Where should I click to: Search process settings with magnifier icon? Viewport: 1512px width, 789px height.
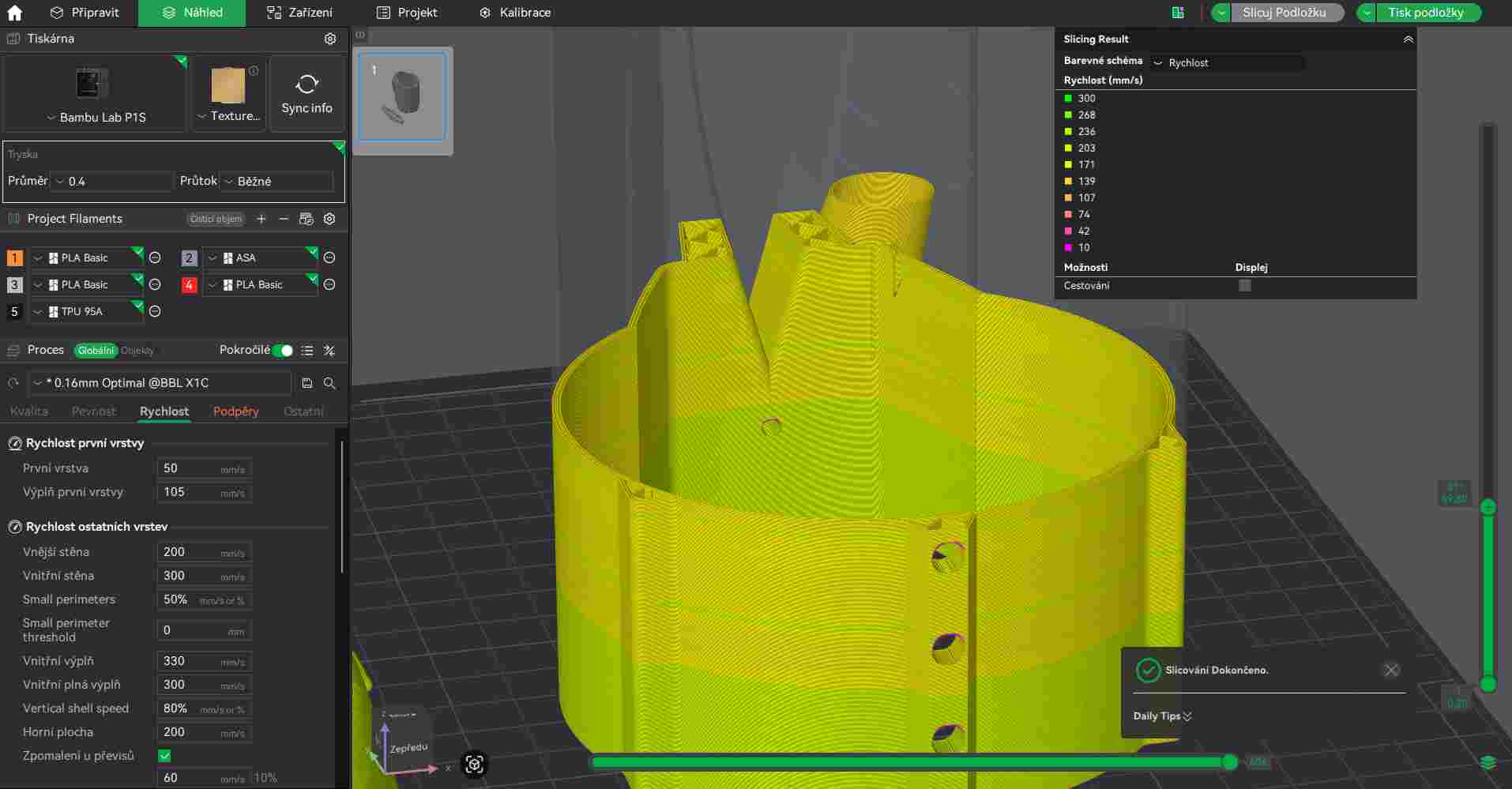[330, 383]
